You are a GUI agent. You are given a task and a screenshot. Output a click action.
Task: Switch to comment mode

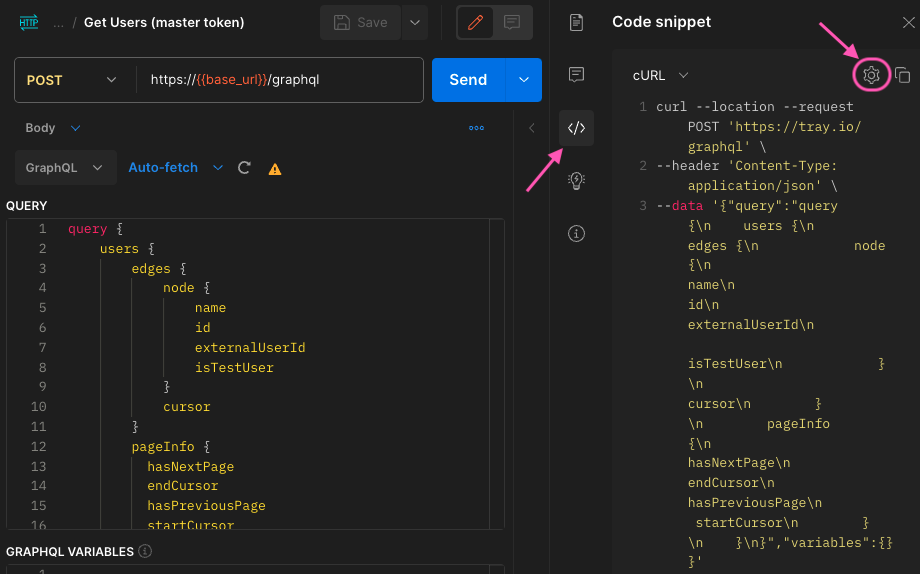point(512,22)
